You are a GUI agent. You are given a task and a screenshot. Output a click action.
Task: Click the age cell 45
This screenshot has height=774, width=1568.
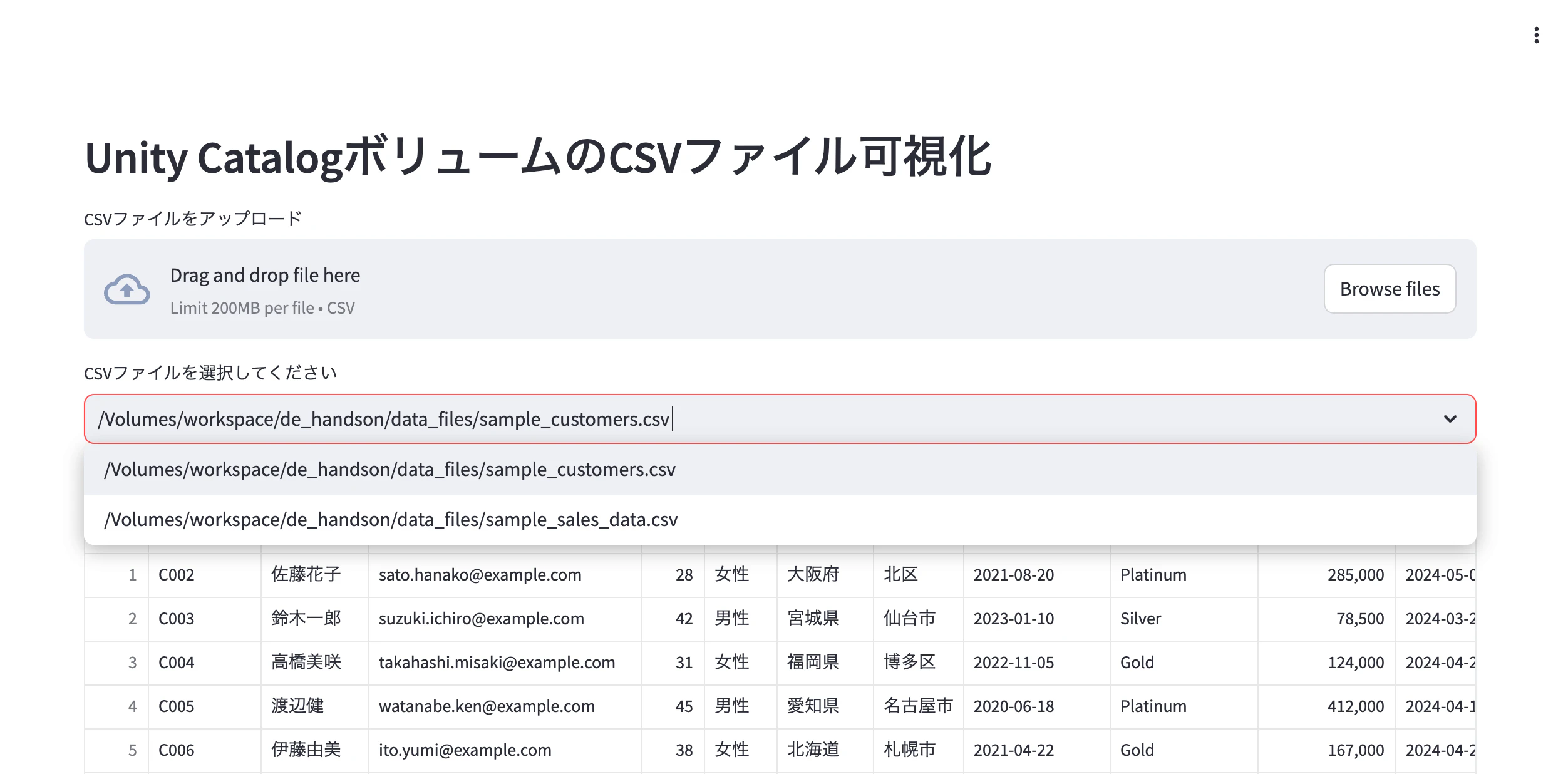point(673,706)
